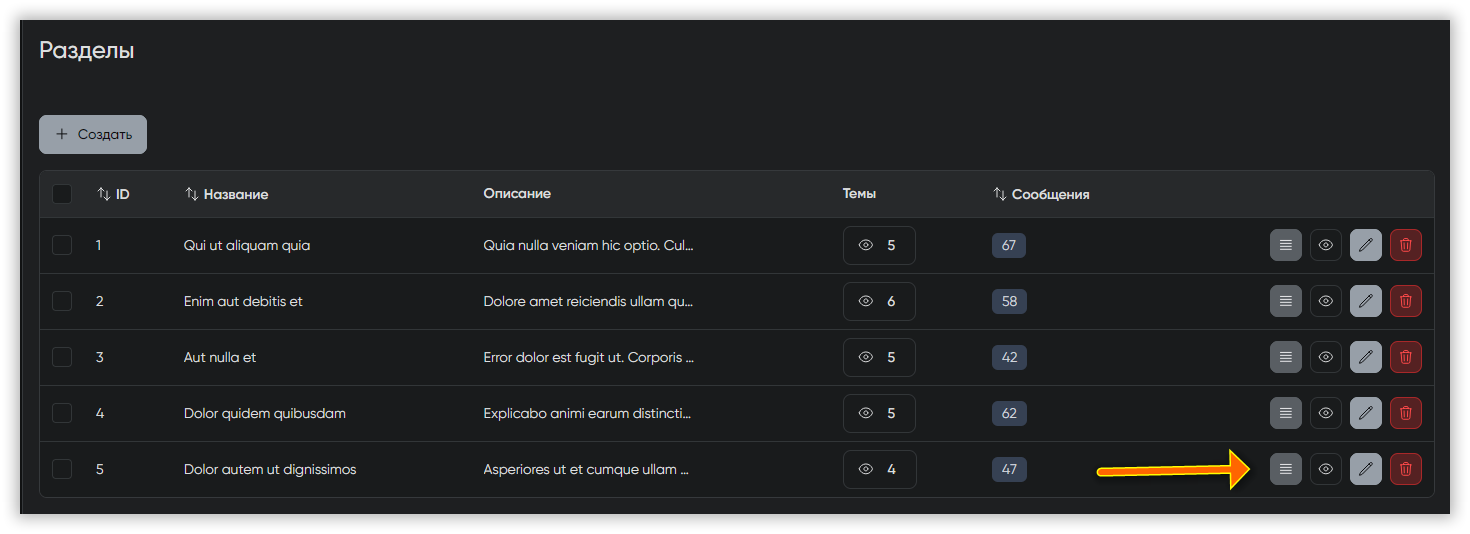
Task: Click the eye view icon in row 4
Action: [x=1325, y=413]
